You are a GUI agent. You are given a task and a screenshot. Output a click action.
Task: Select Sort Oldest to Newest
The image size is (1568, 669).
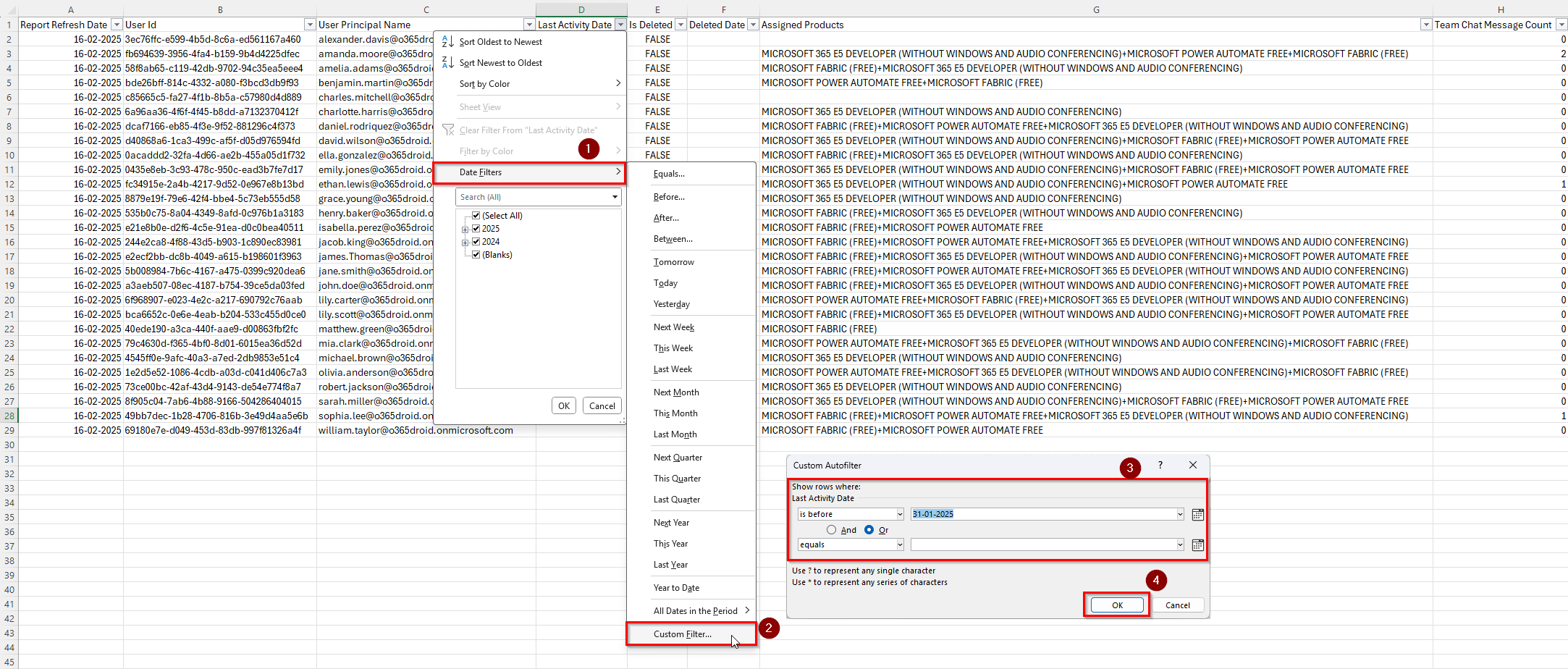click(x=500, y=41)
